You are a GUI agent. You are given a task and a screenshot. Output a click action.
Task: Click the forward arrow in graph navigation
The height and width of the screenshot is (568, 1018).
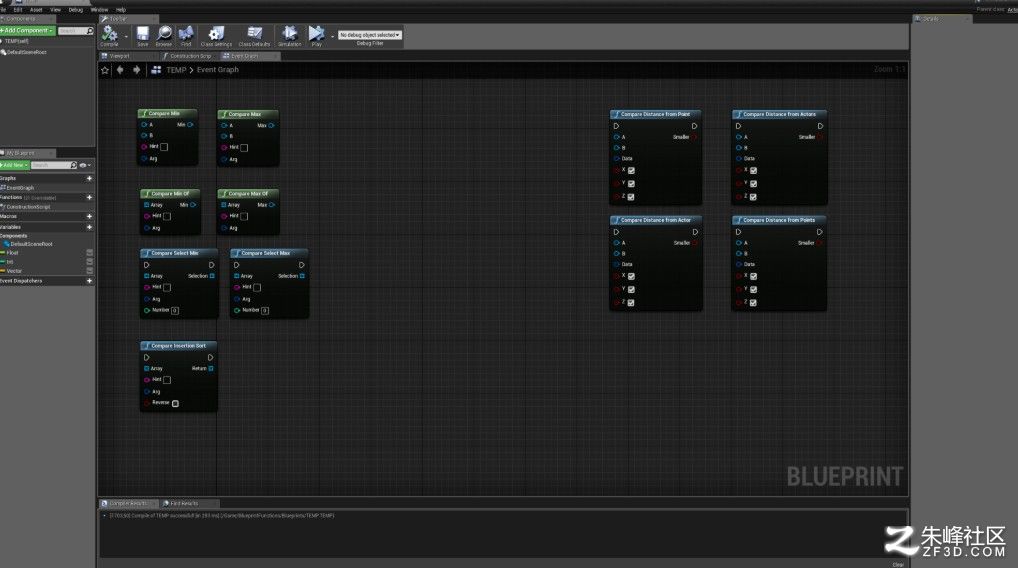(136, 70)
